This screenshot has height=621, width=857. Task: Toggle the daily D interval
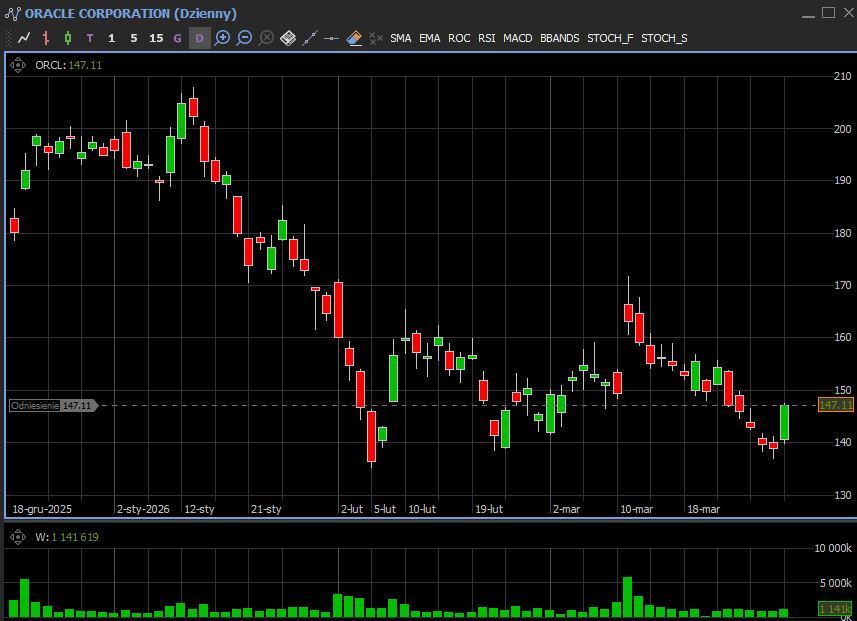click(199, 38)
